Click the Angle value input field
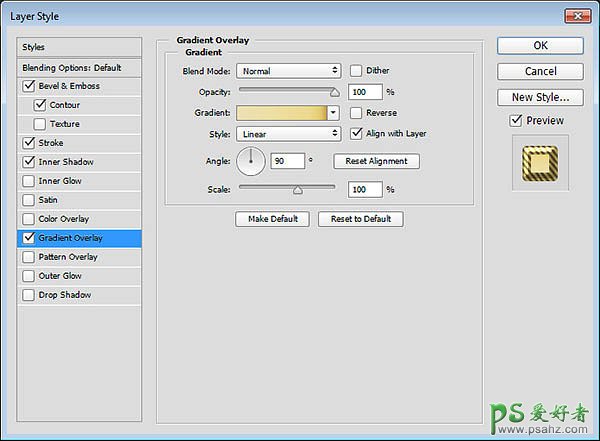Screen dimensions: 600x441 pos(287,161)
